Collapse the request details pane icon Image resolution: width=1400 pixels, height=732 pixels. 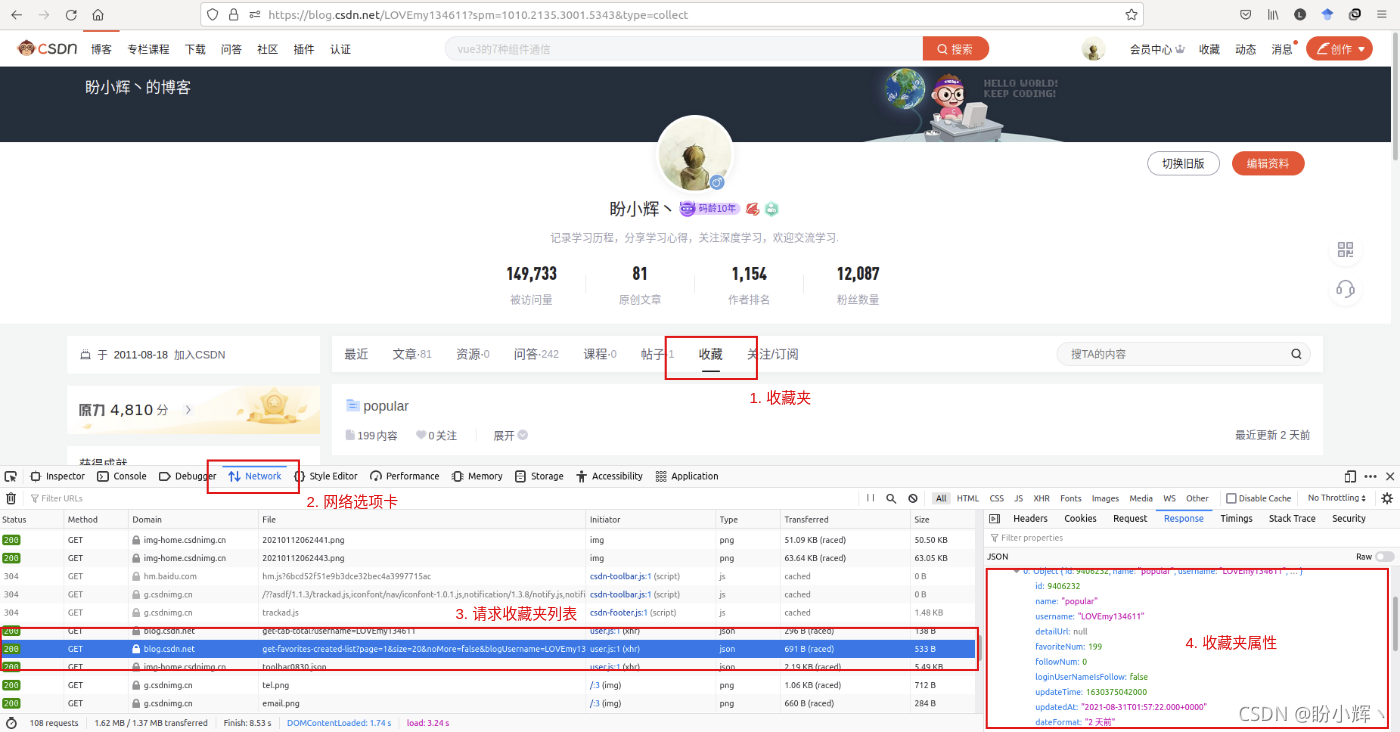coord(993,519)
